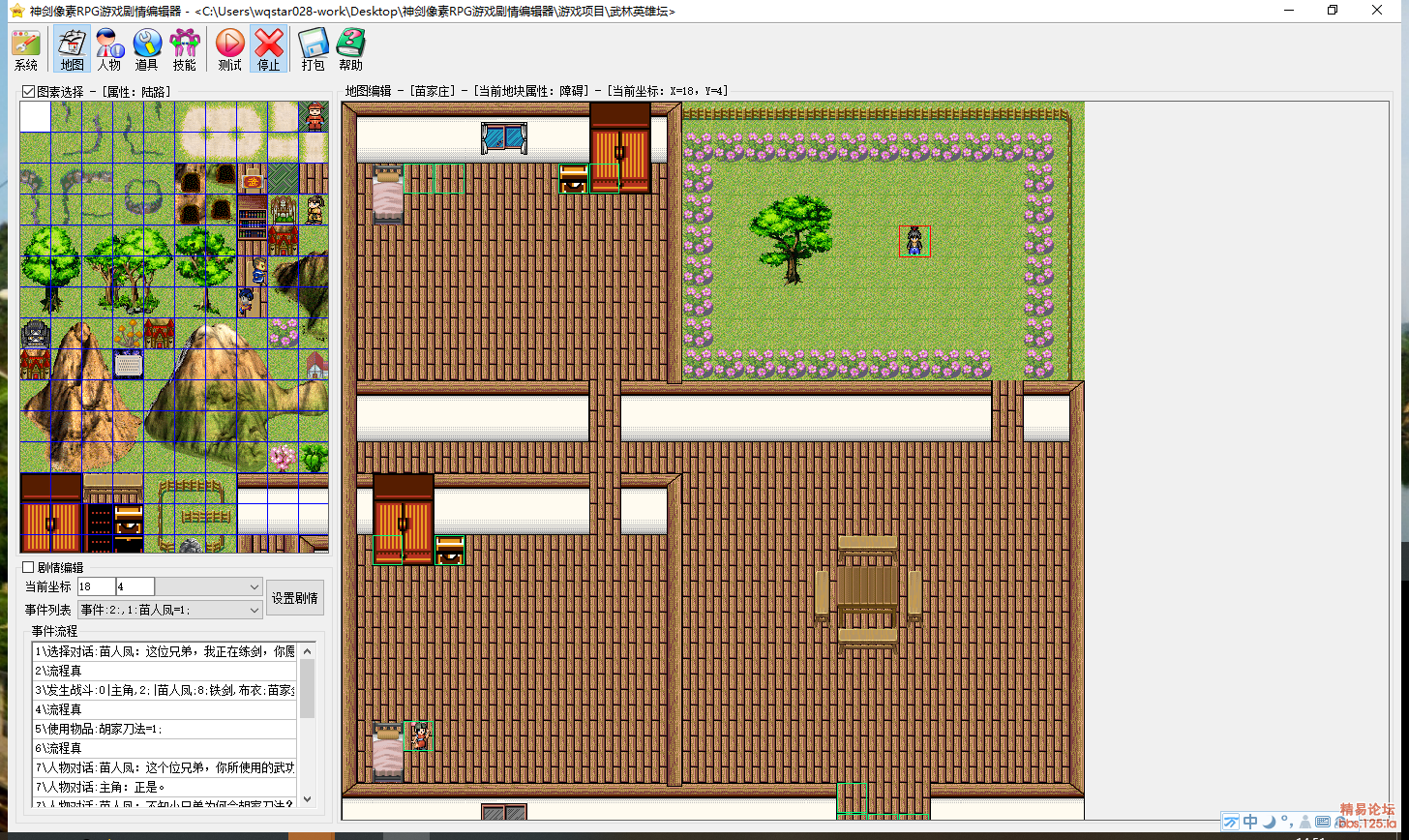Open the 道具 (Items) editor icon
1409x840 pixels.
click(x=147, y=50)
